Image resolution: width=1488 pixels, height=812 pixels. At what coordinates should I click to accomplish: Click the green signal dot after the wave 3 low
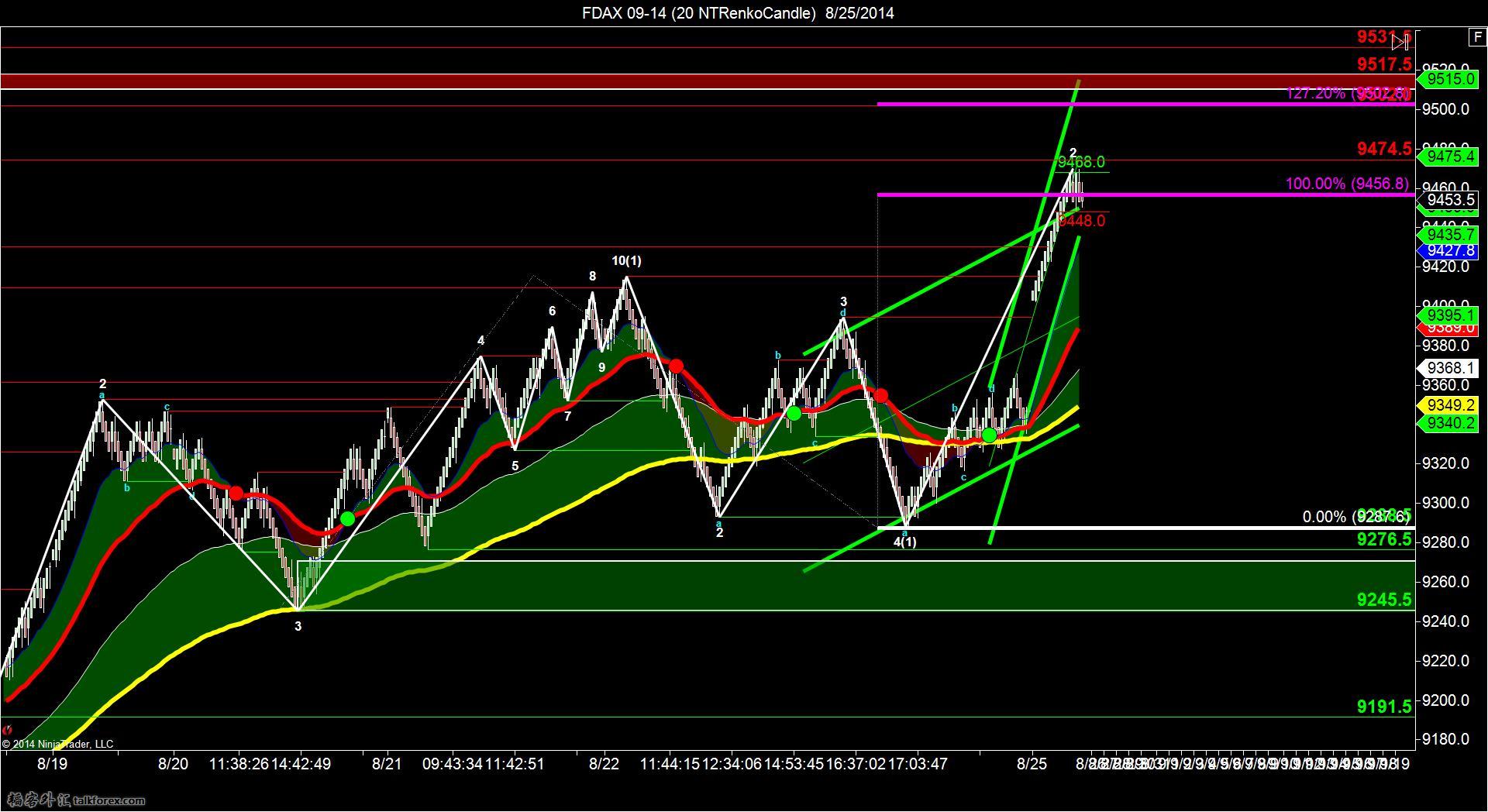pyautogui.click(x=347, y=518)
